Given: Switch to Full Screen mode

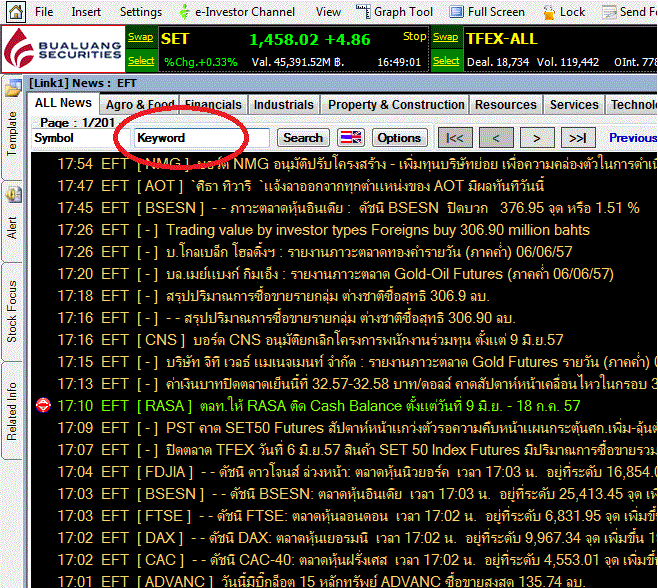Looking at the screenshot, I should [487, 12].
